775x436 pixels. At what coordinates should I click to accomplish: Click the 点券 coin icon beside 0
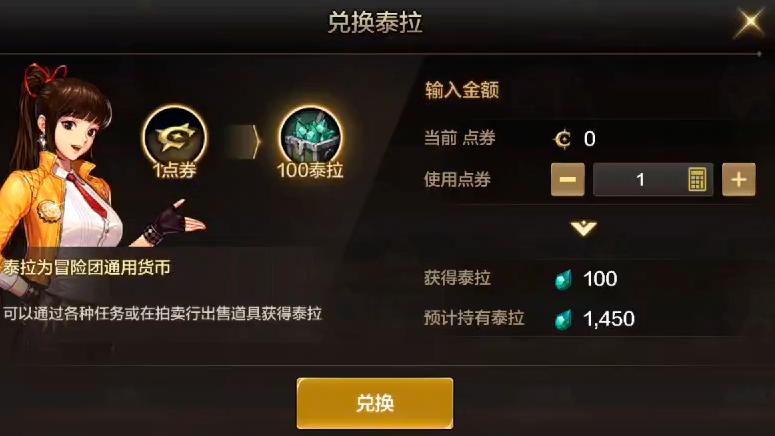(562, 139)
